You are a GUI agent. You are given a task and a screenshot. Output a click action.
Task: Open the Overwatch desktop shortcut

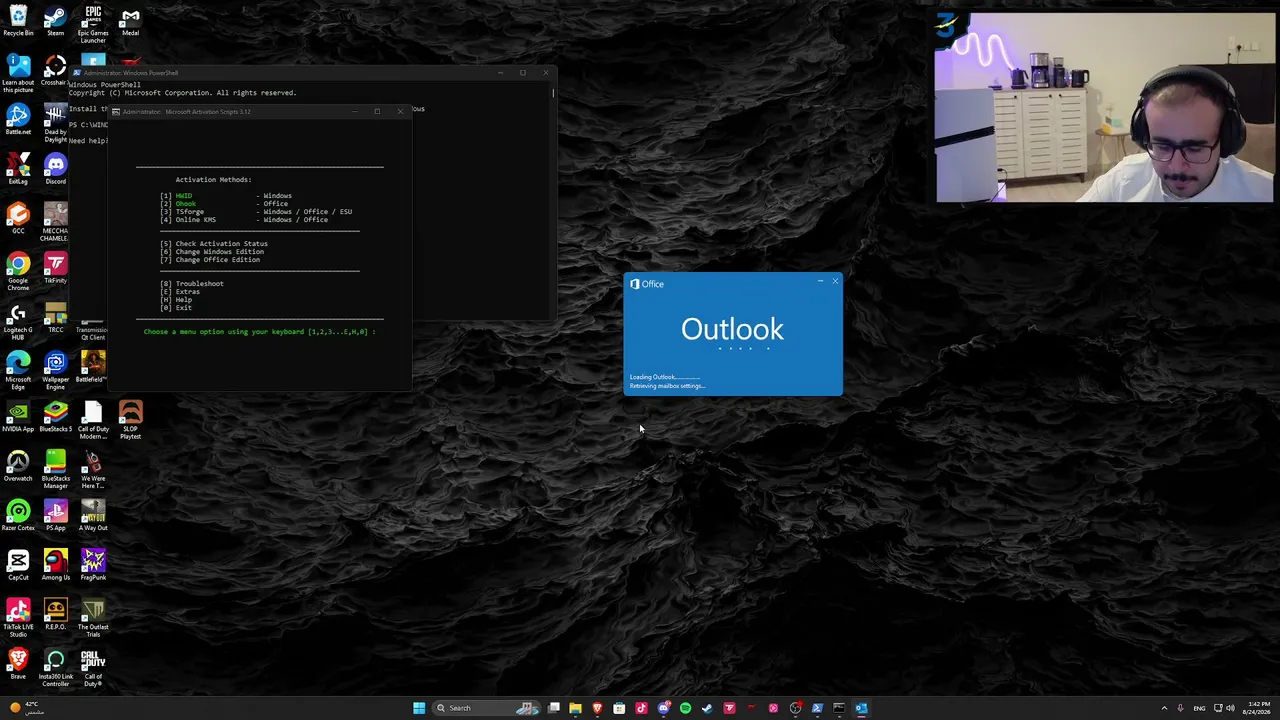[x=18, y=467]
